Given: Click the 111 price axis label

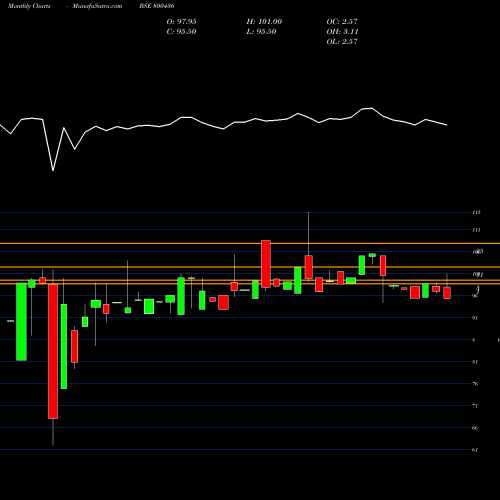Looking at the screenshot, I should coord(476,230).
